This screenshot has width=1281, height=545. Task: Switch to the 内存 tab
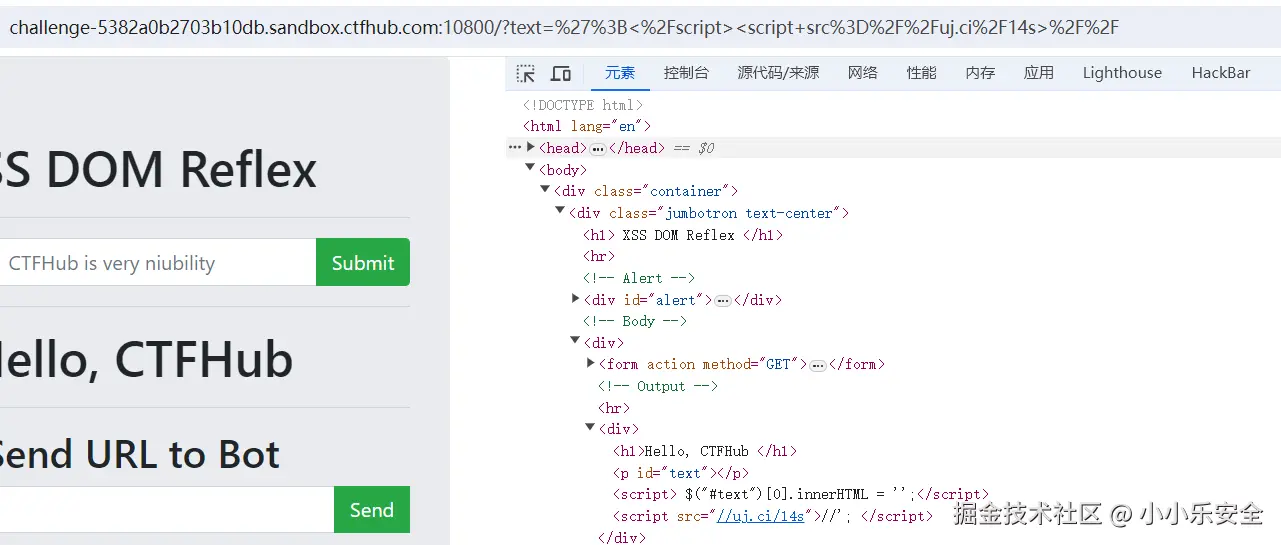980,72
